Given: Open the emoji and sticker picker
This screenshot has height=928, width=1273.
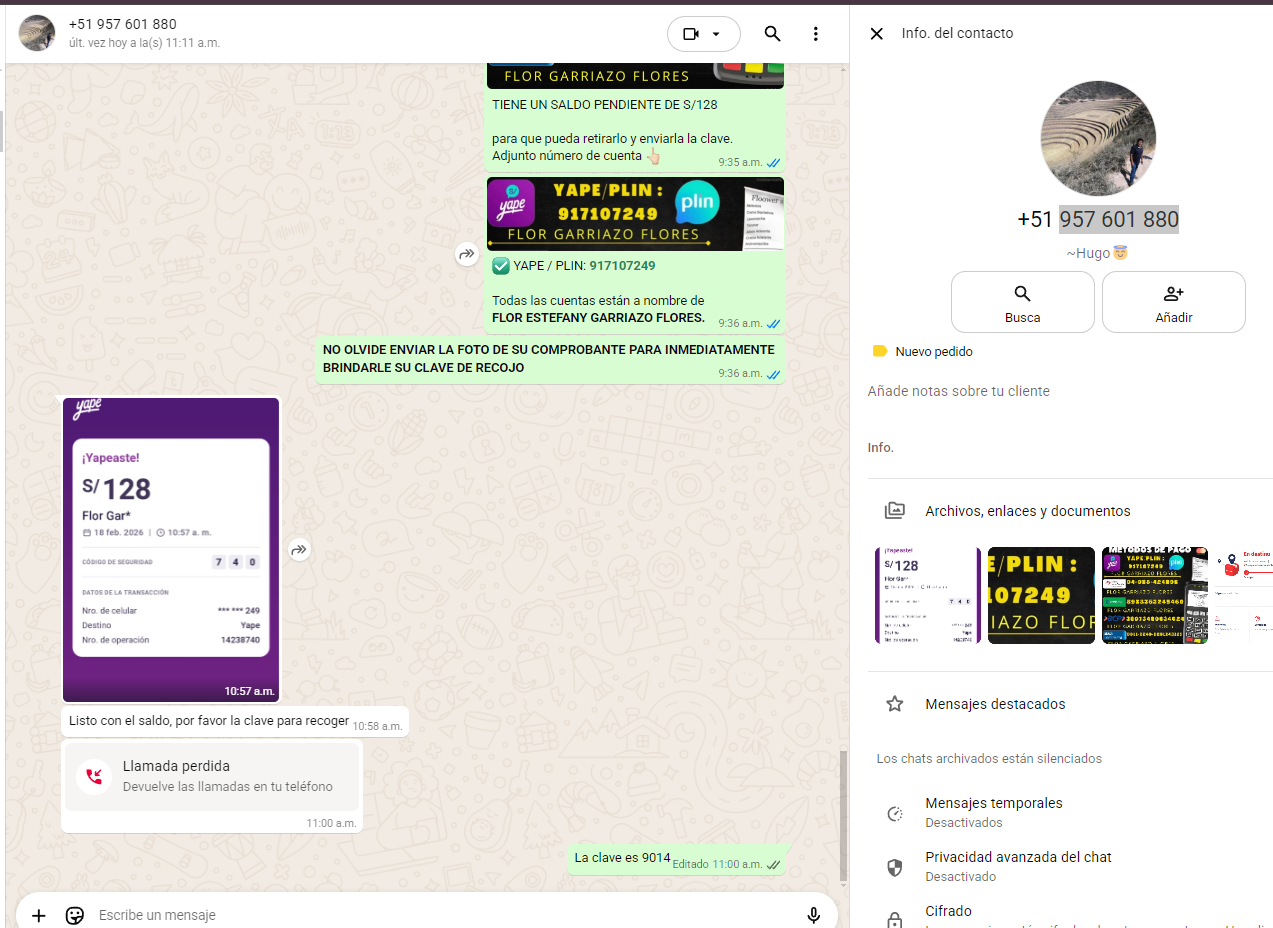Looking at the screenshot, I should 74,915.
